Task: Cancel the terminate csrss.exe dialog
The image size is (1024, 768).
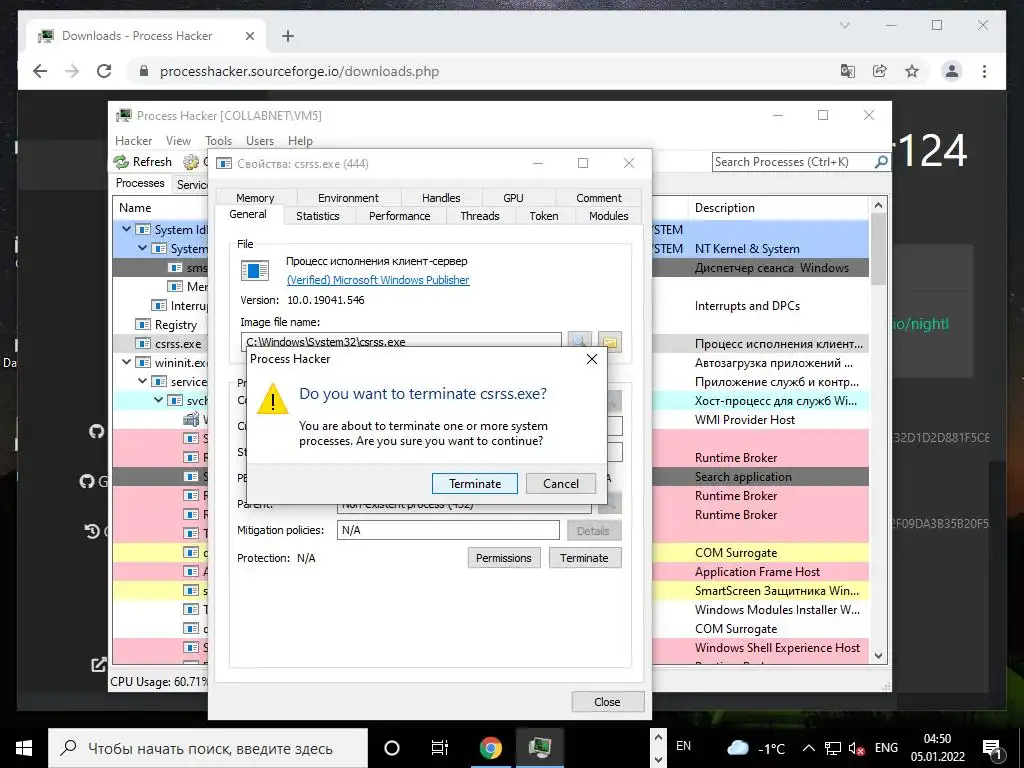Action: pos(561,483)
